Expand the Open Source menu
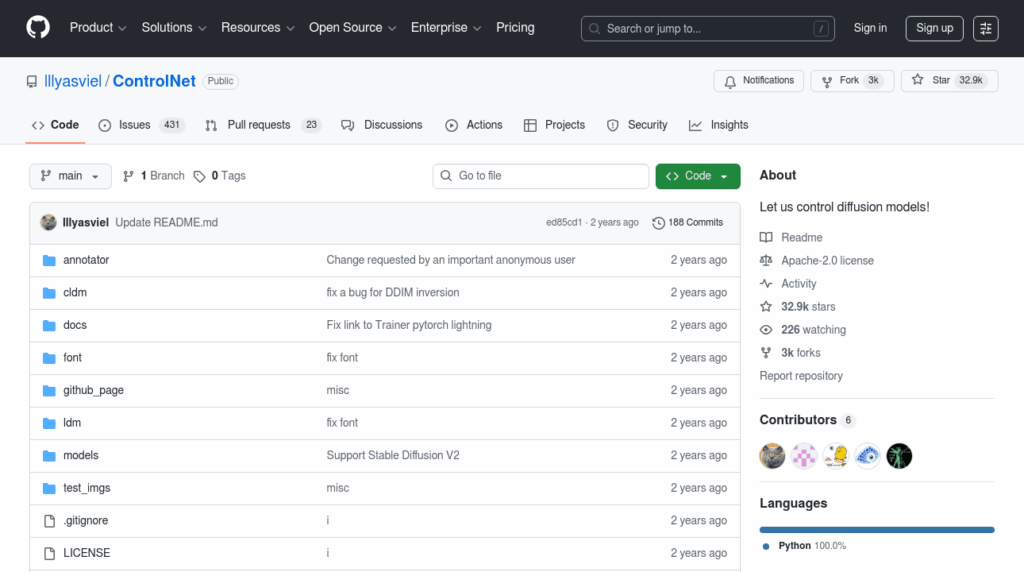Screen dimensions: 1024x572 click(352, 27)
